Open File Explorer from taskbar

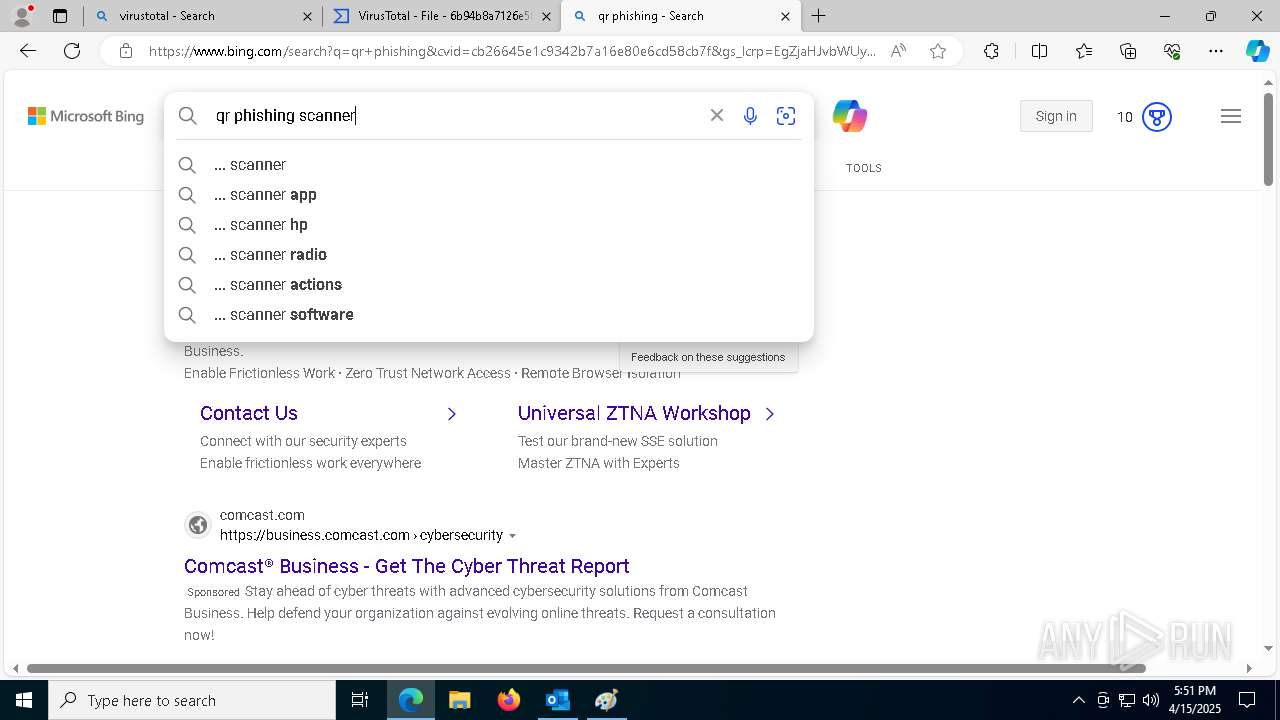[459, 700]
